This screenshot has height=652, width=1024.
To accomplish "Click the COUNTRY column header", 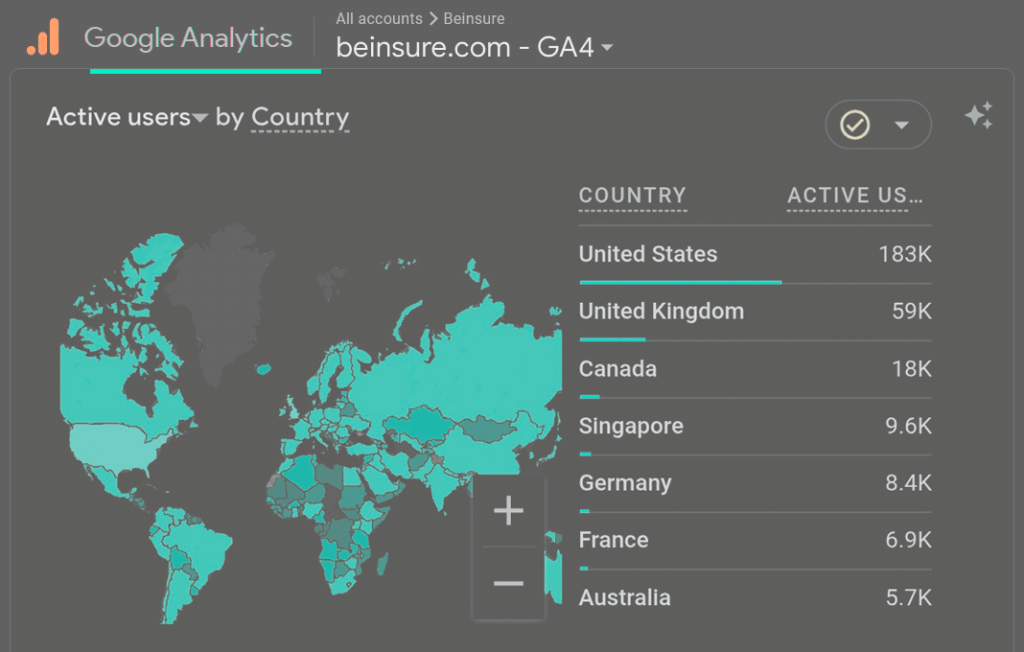I will coord(632,195).
